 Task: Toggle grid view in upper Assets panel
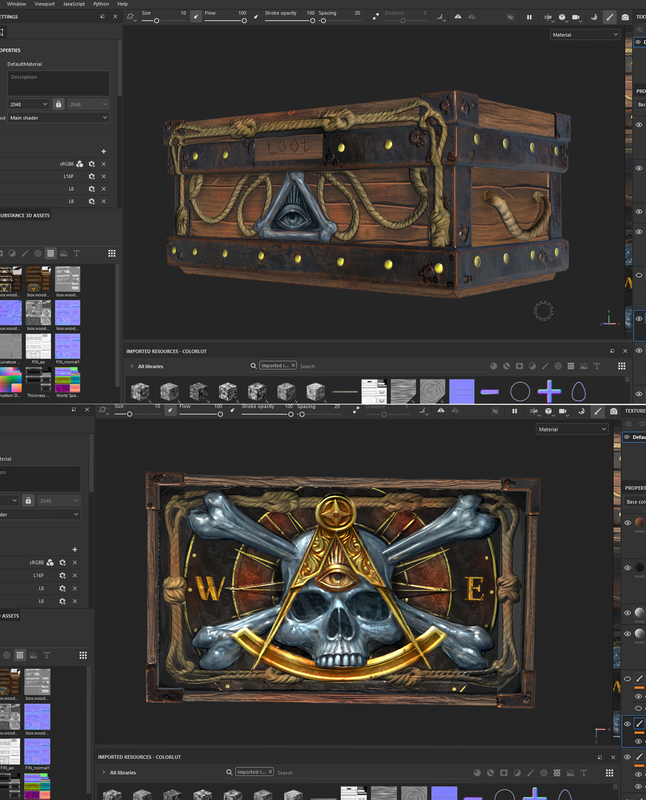pyautogui.click(x=112, y=253)
